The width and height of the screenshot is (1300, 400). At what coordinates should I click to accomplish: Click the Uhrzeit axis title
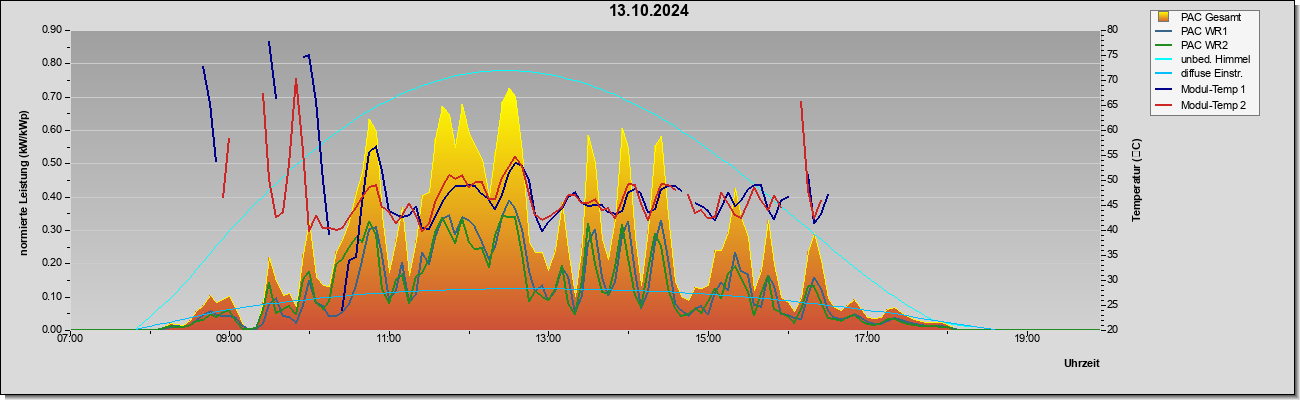(x=1081, y=364)
